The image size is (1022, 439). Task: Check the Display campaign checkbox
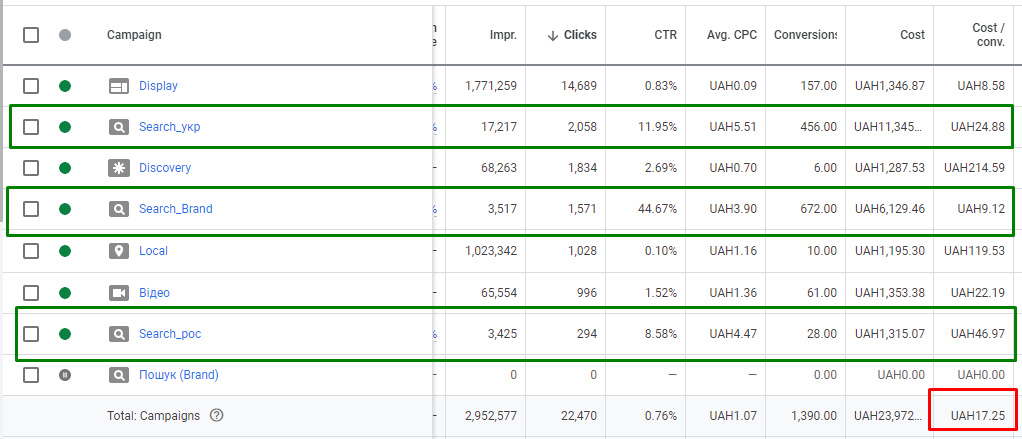[31, 86]
